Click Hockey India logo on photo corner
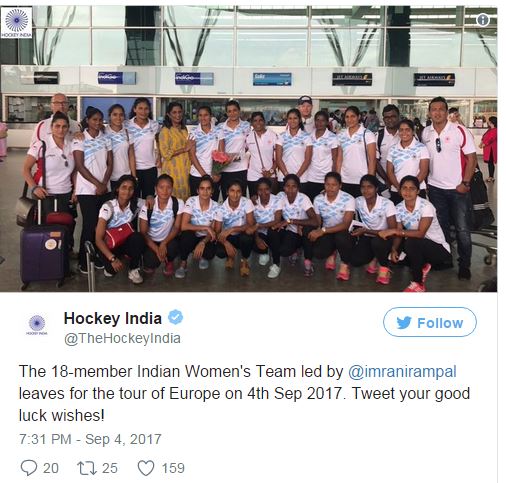Viewport: 506px width, 483px height. [16, 22]
